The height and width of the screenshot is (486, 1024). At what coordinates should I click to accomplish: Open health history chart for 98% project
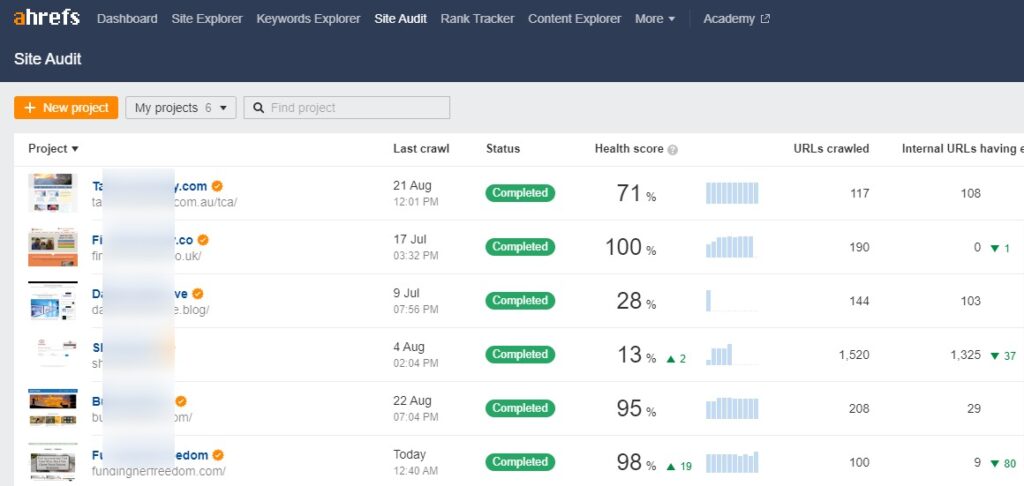coord(732,462)
